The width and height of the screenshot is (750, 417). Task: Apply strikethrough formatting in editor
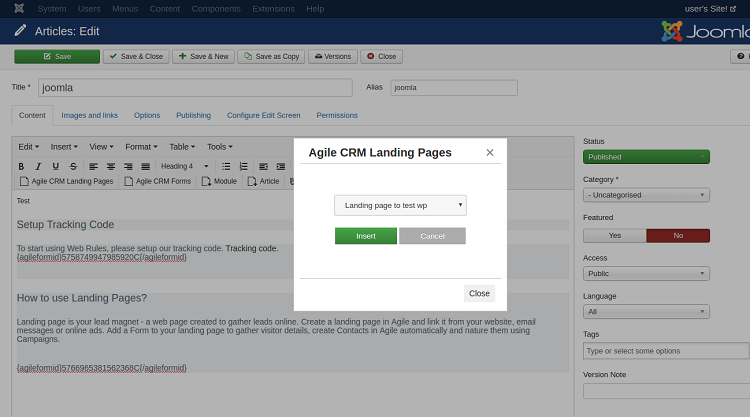tap(73, 166)
